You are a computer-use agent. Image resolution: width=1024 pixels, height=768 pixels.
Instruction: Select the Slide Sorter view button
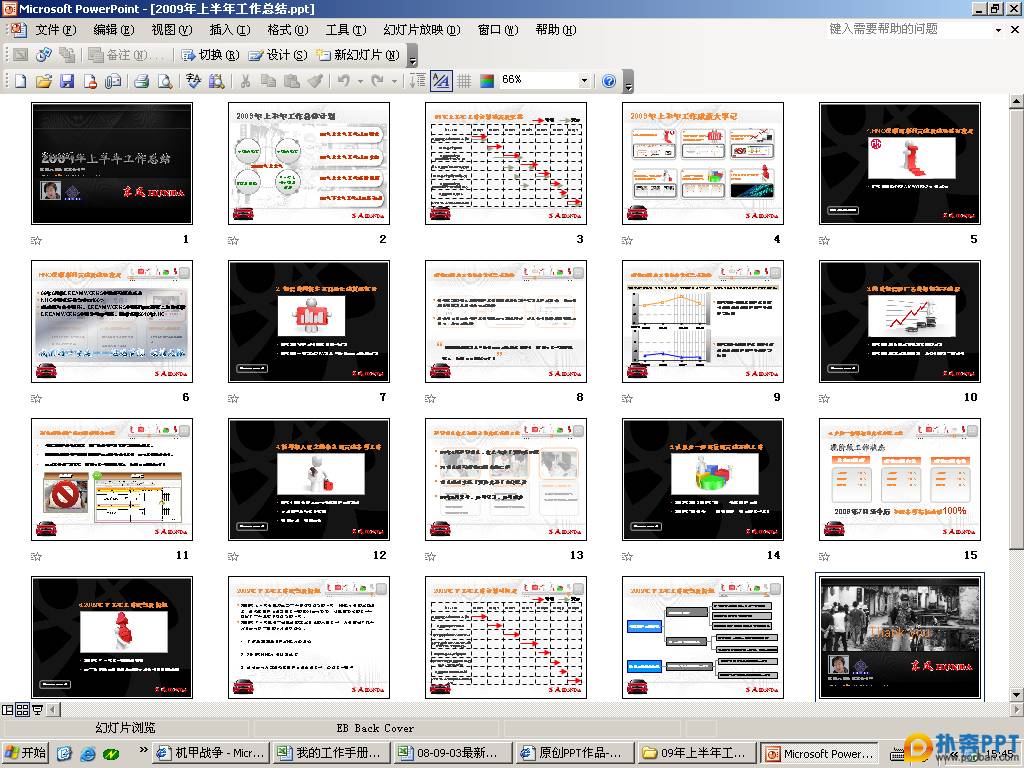23,710
